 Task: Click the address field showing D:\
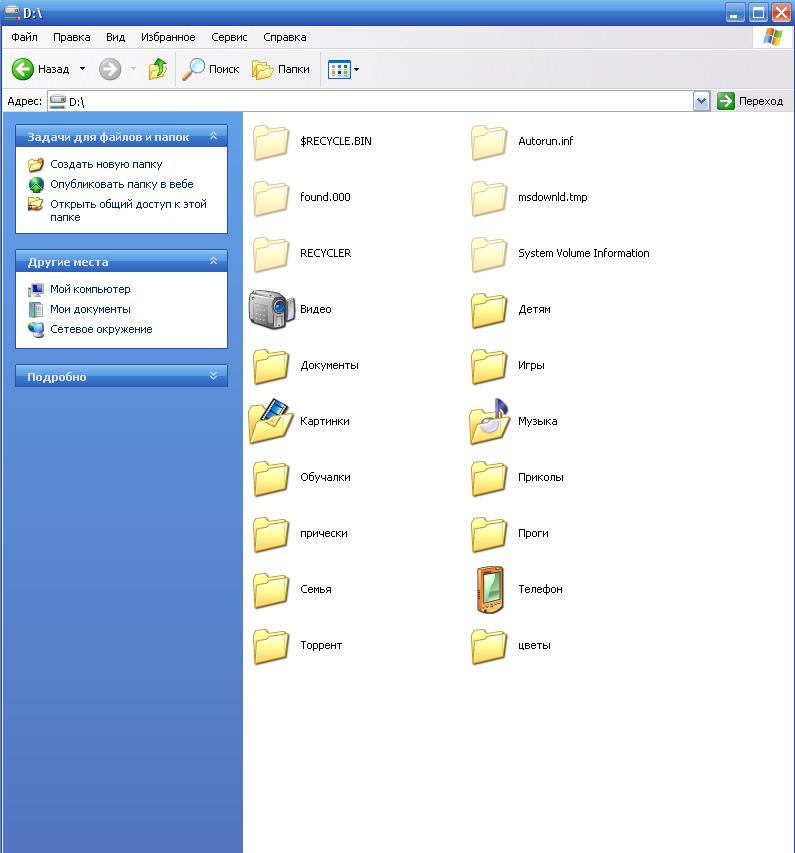[x=370, y=101]
